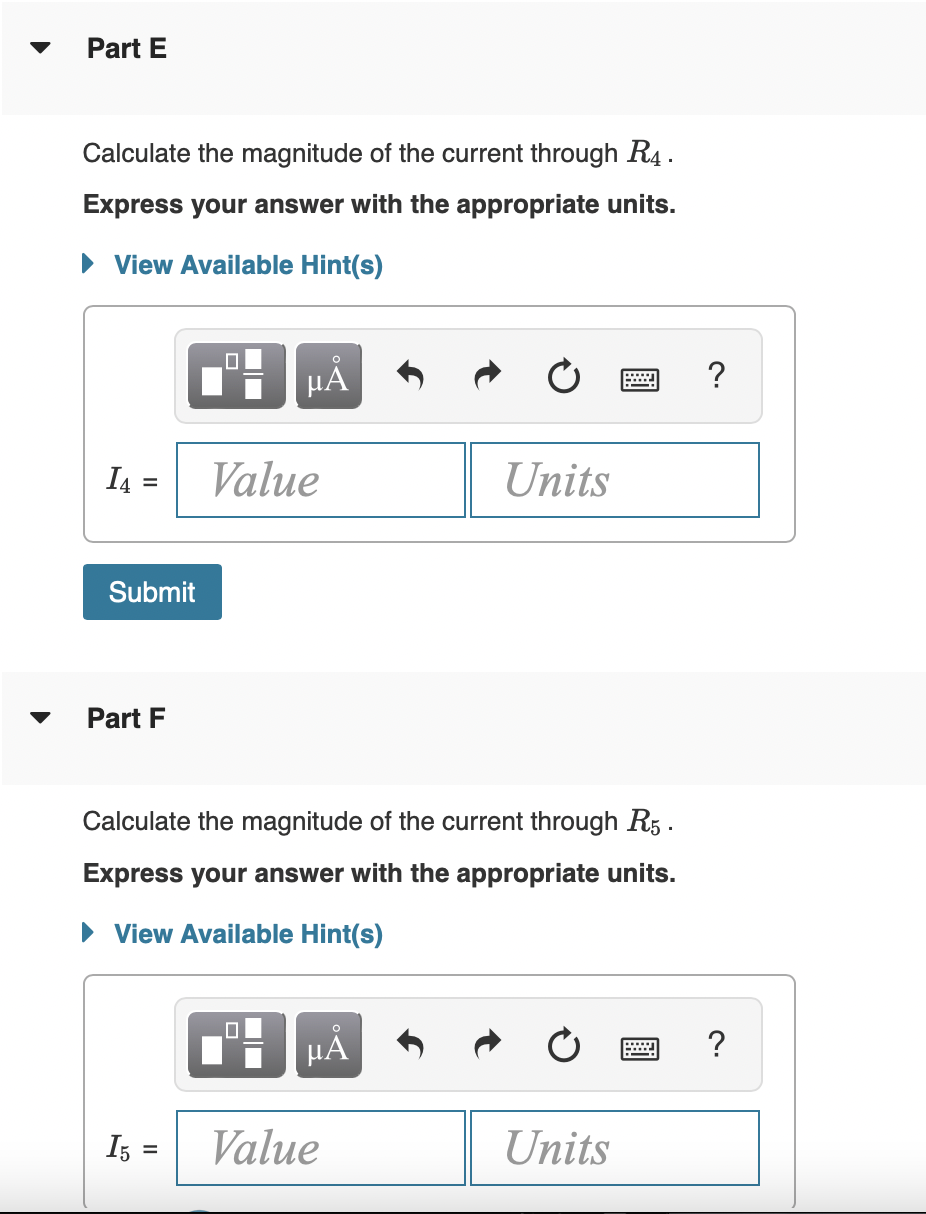Open help question mark in Part E
926x1214 pixels.
tap(715, 376)
